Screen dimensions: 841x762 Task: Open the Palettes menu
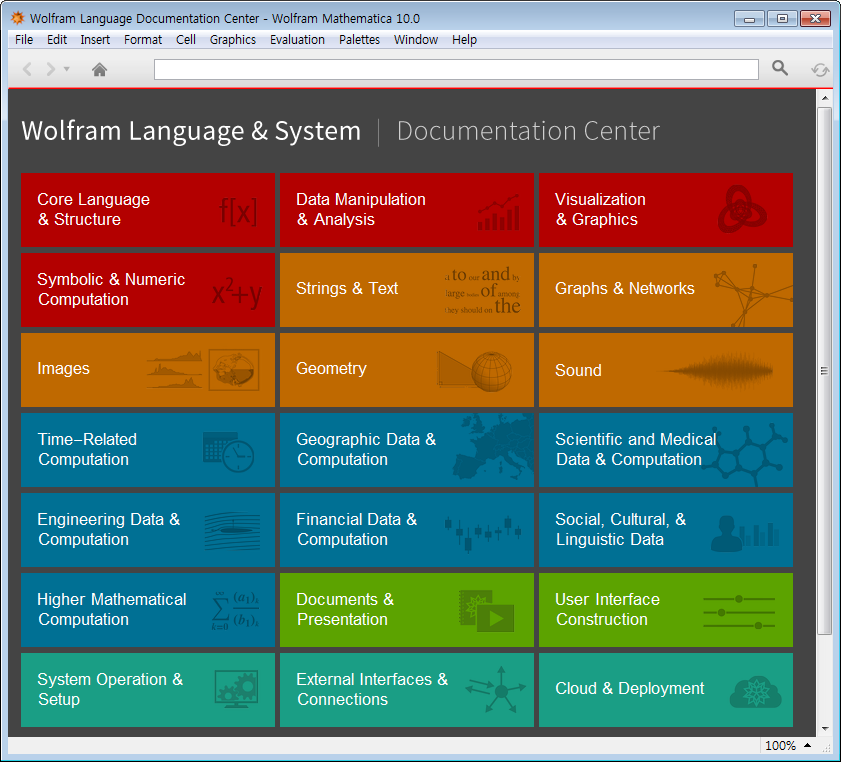coord(359,40)
